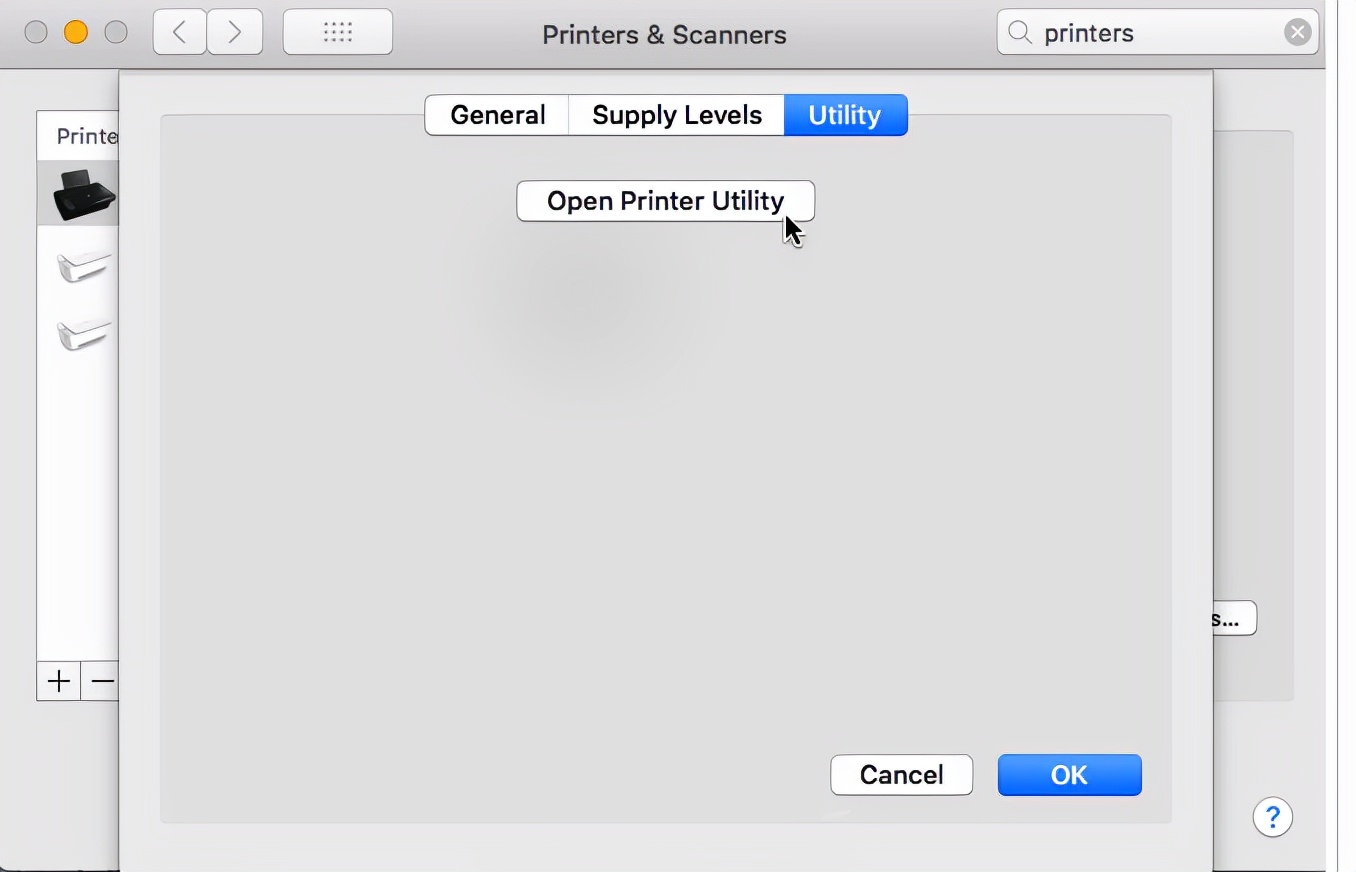Click the magnifying glass search icon
The width and height of the screenshot is (1356, 872).
pyautogui.click(x=1020, y=33)
